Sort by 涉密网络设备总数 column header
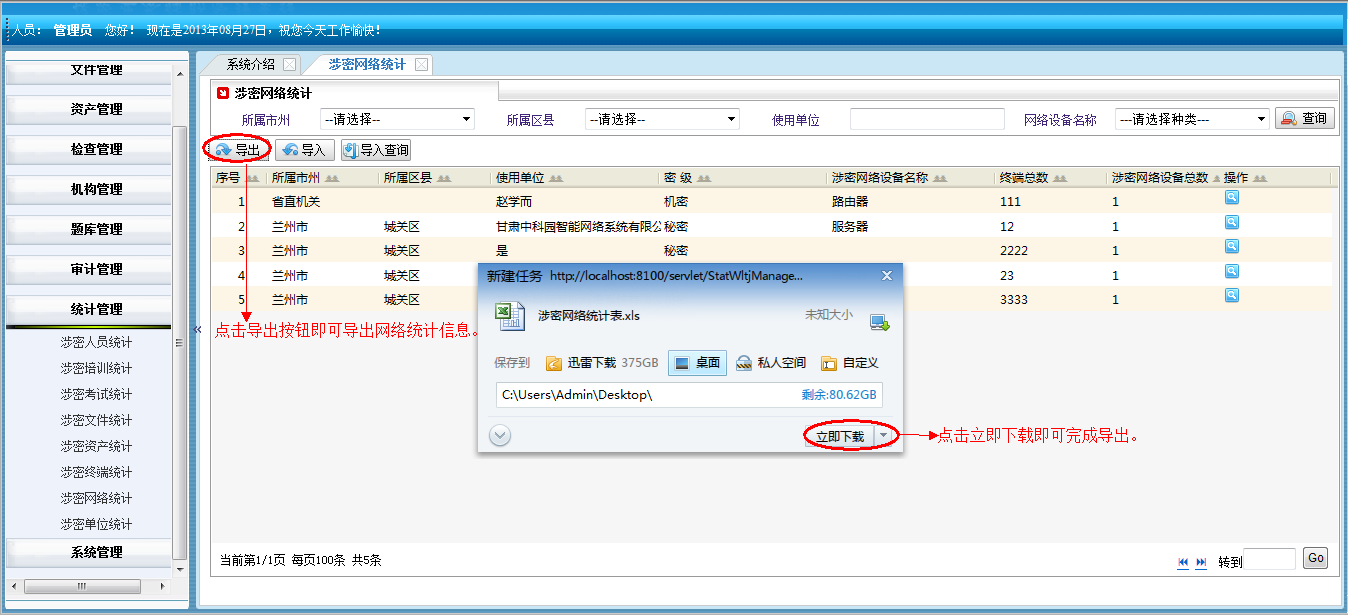 tap(1163, 178)
